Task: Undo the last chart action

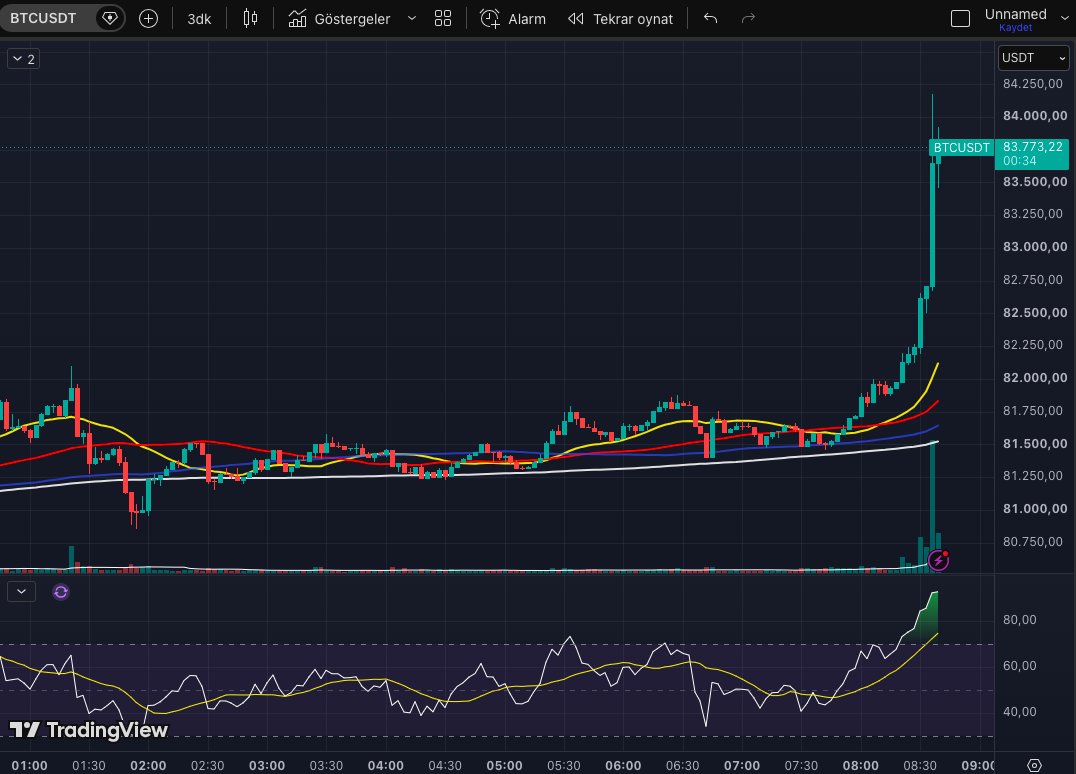Action: click(710, 19)
